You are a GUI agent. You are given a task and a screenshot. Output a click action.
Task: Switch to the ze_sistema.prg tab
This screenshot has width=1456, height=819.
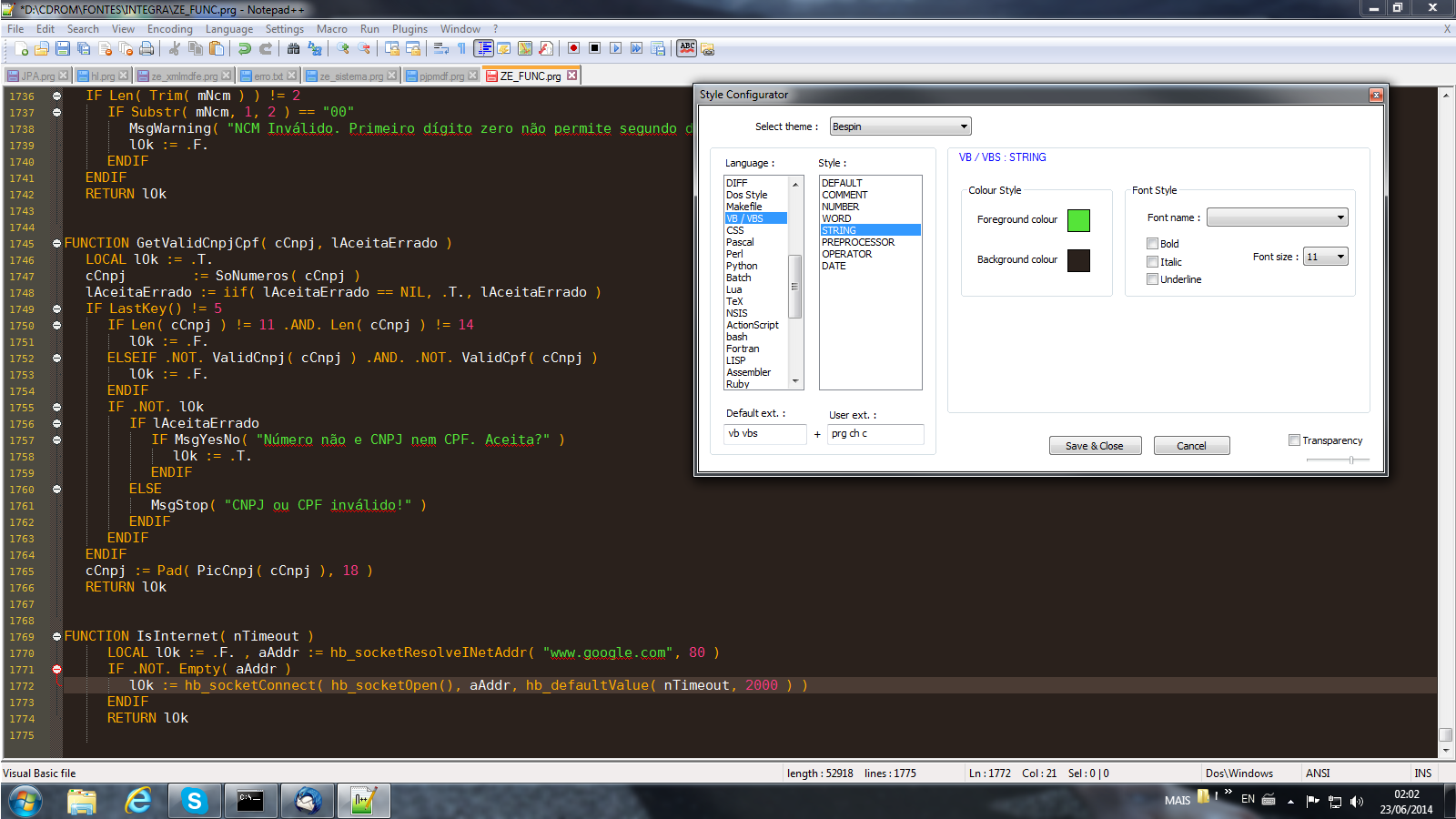coord(350,76)
